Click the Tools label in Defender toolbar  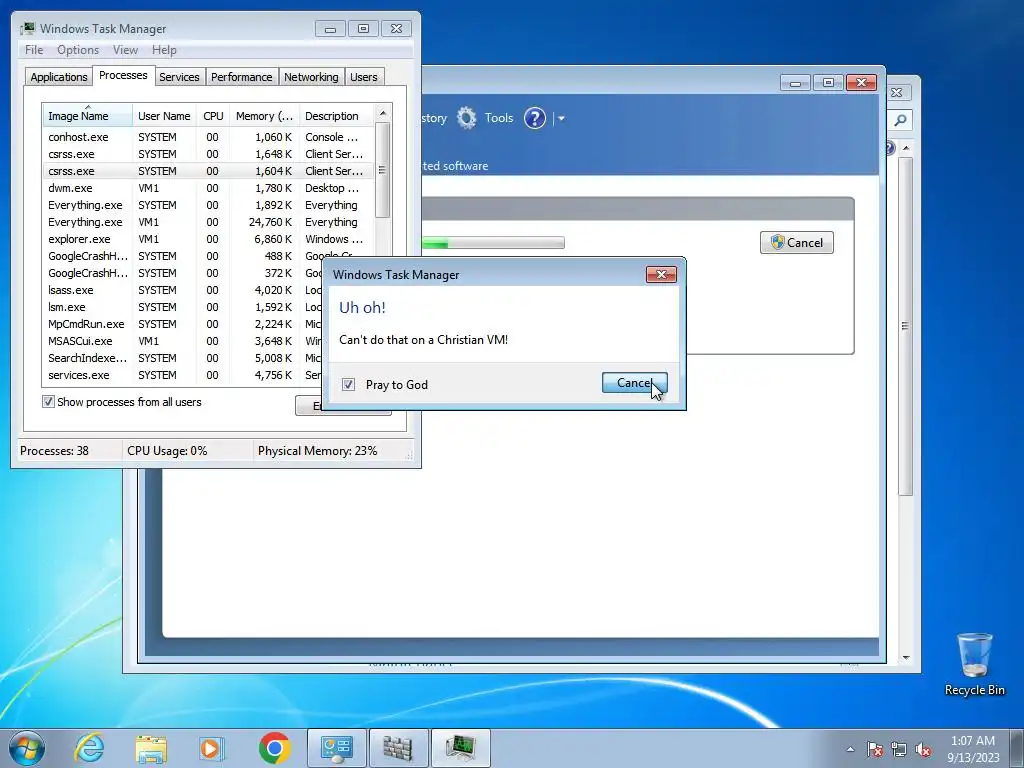499,118
